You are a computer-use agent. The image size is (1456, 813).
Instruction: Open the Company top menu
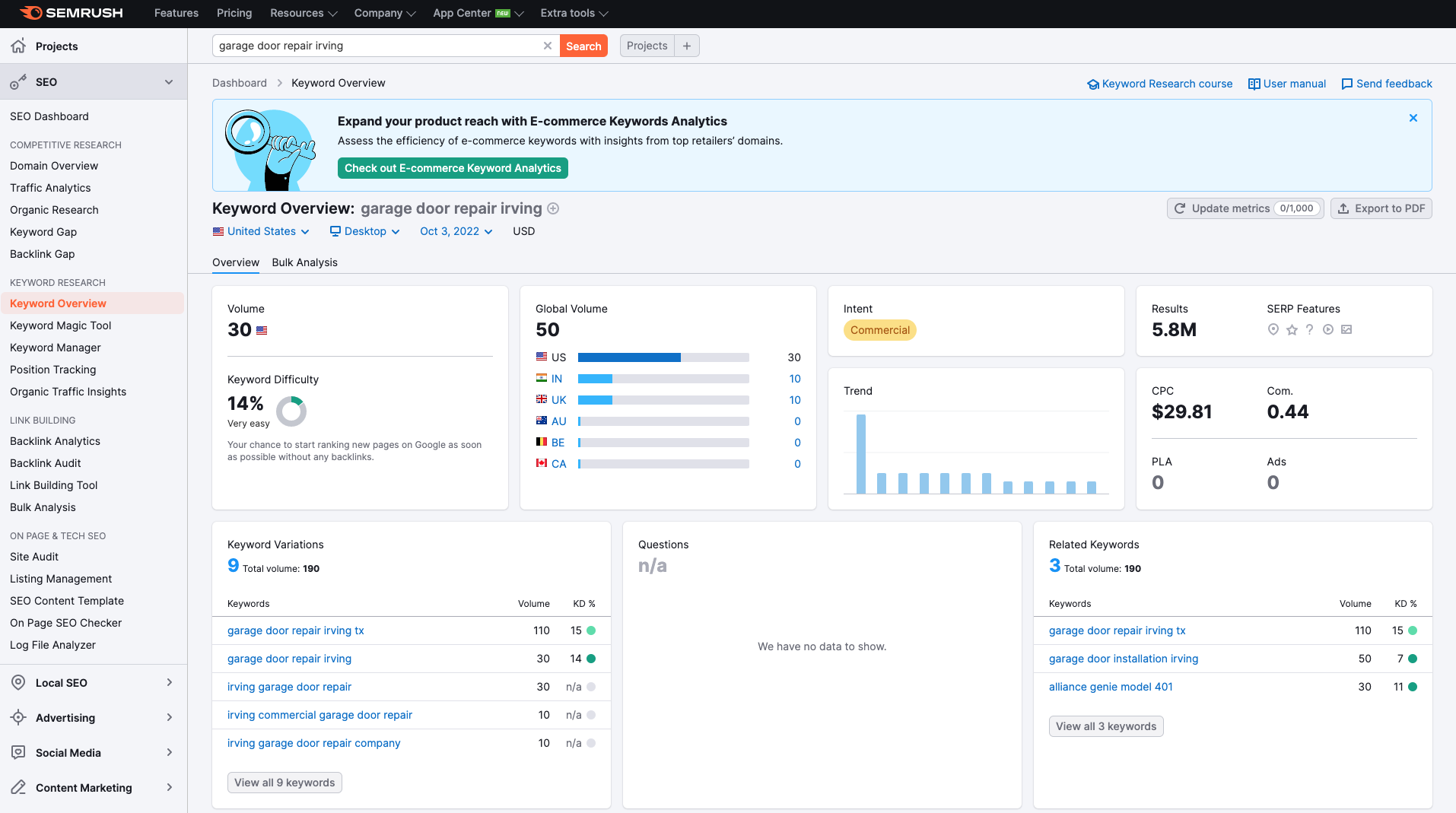click(385, 13)
